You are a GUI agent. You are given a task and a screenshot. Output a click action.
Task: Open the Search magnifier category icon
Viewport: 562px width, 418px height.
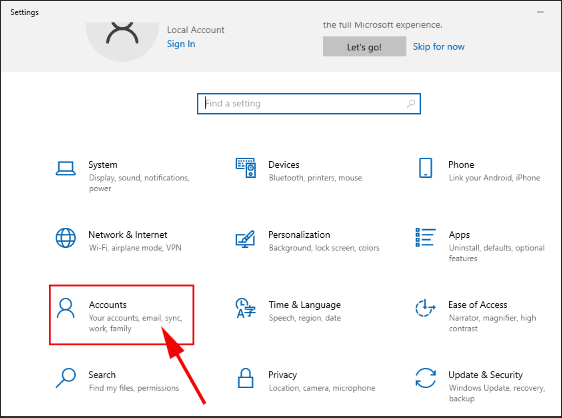(66, 378)
